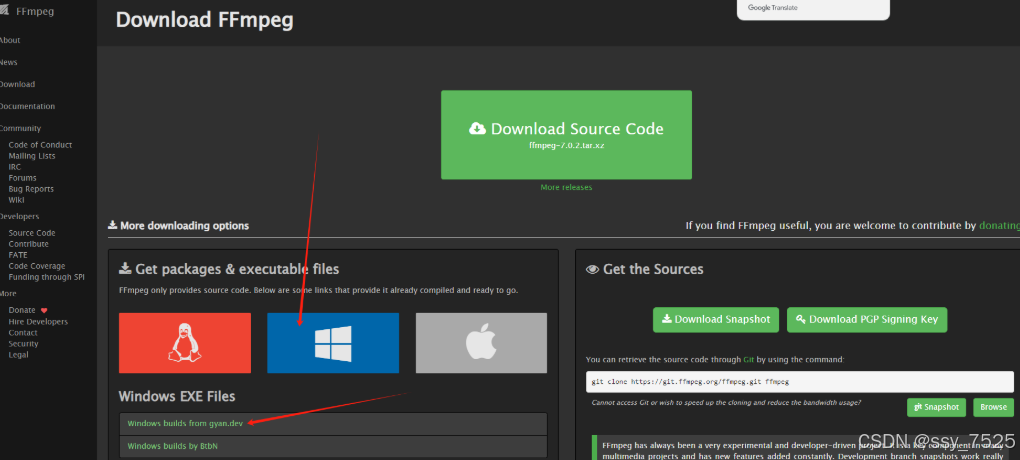Open FATE sidebar link
This screenshot has width=1020, height=460.
coord(18,255)
